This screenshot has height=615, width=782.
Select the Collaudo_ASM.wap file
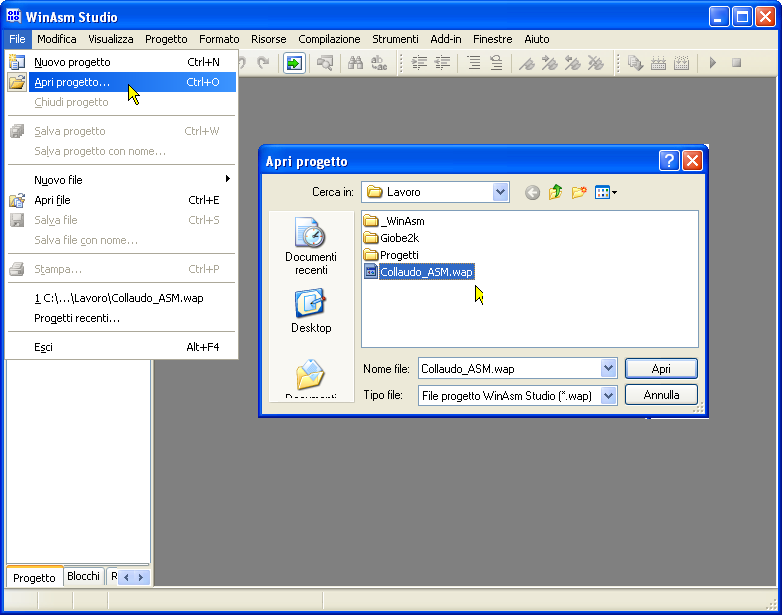(419, 272)
